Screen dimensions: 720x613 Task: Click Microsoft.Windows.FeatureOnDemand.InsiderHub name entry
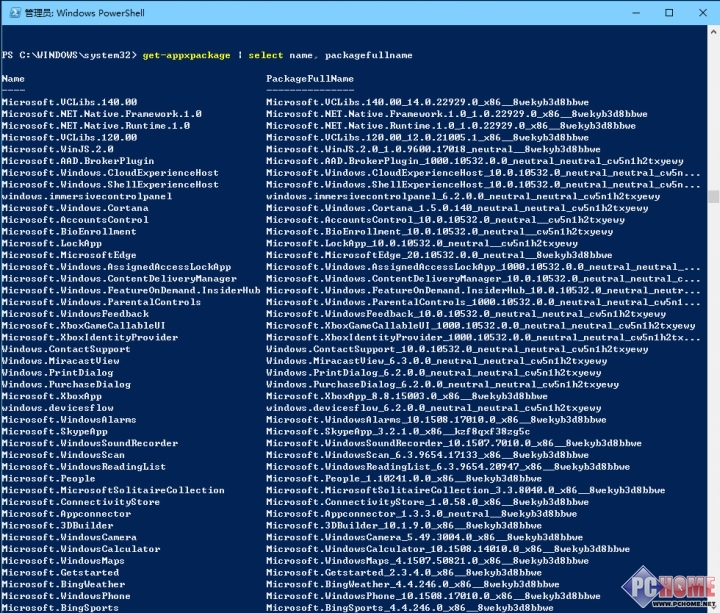(x=131, y=291)
